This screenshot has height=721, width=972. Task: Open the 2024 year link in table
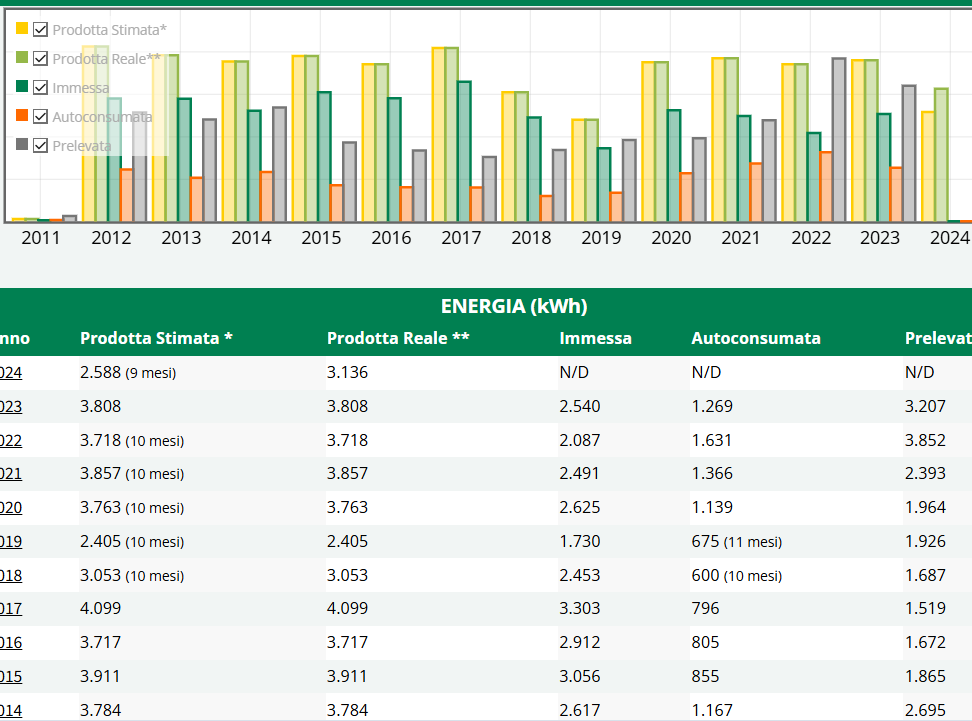click(x=11, y=372)
